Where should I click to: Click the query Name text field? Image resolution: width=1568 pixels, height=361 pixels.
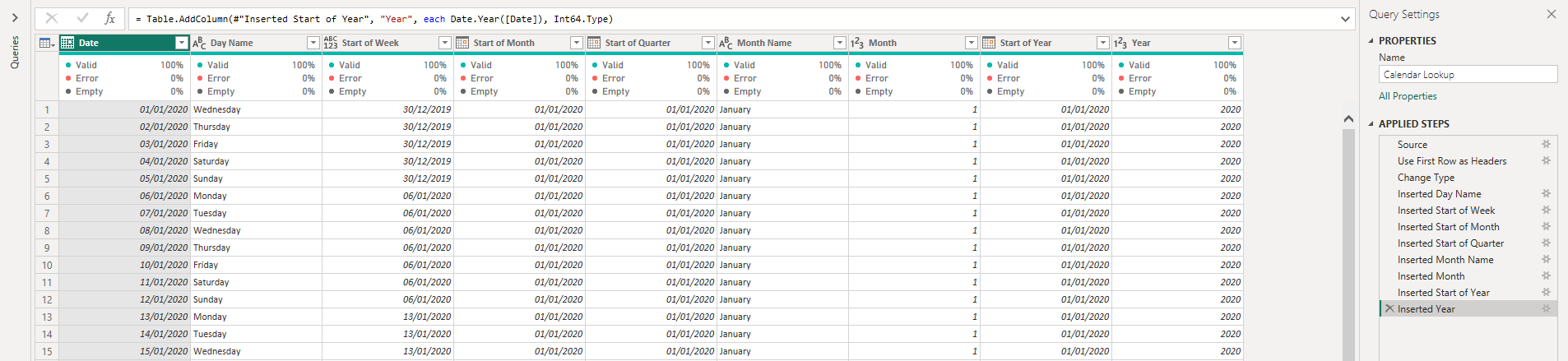pyautogui.click(x=1468, y=75)
